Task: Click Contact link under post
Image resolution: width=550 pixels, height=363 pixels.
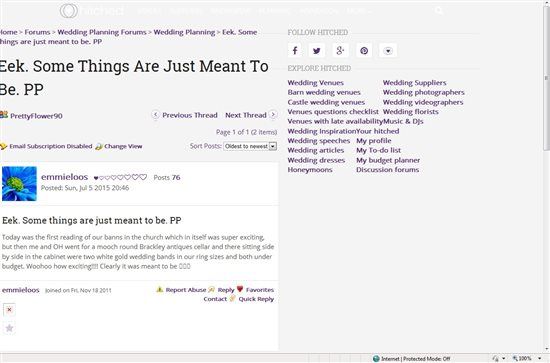Action: pyautogui.click(x=215, y=299)
